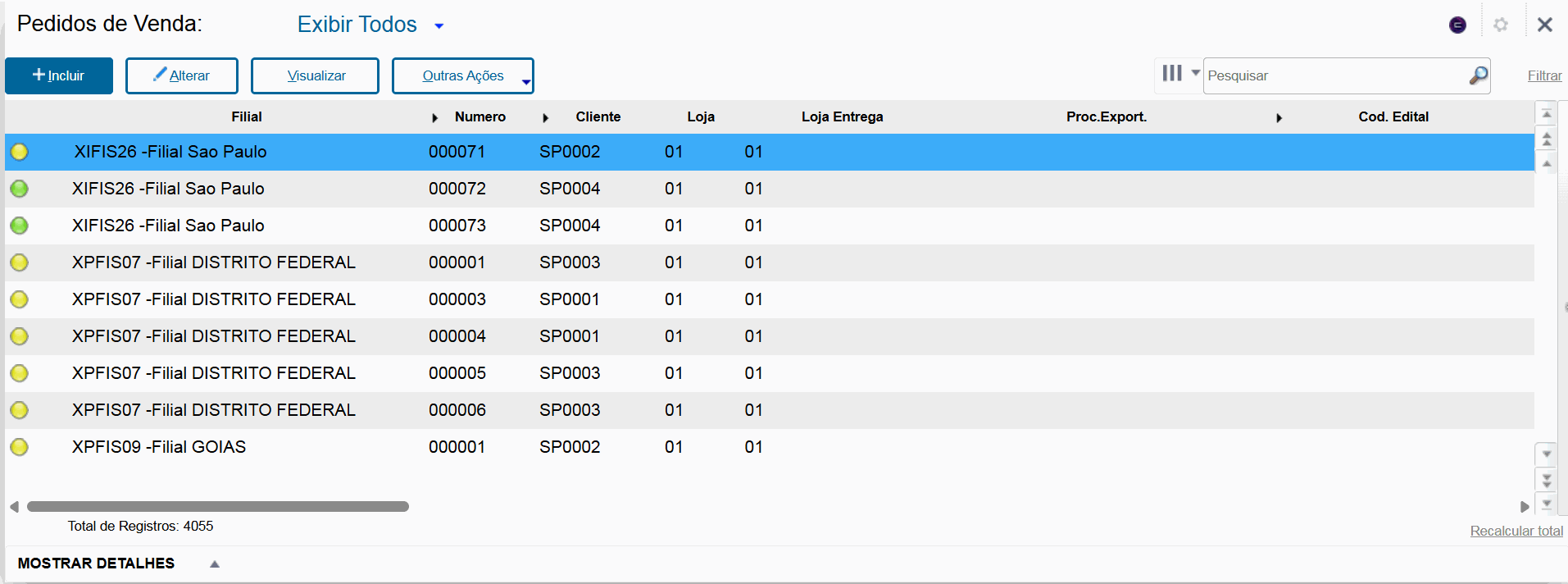Screen dimensions: 1568x584
Task: Open the settings gear icon
Action: click(1501, 25)
